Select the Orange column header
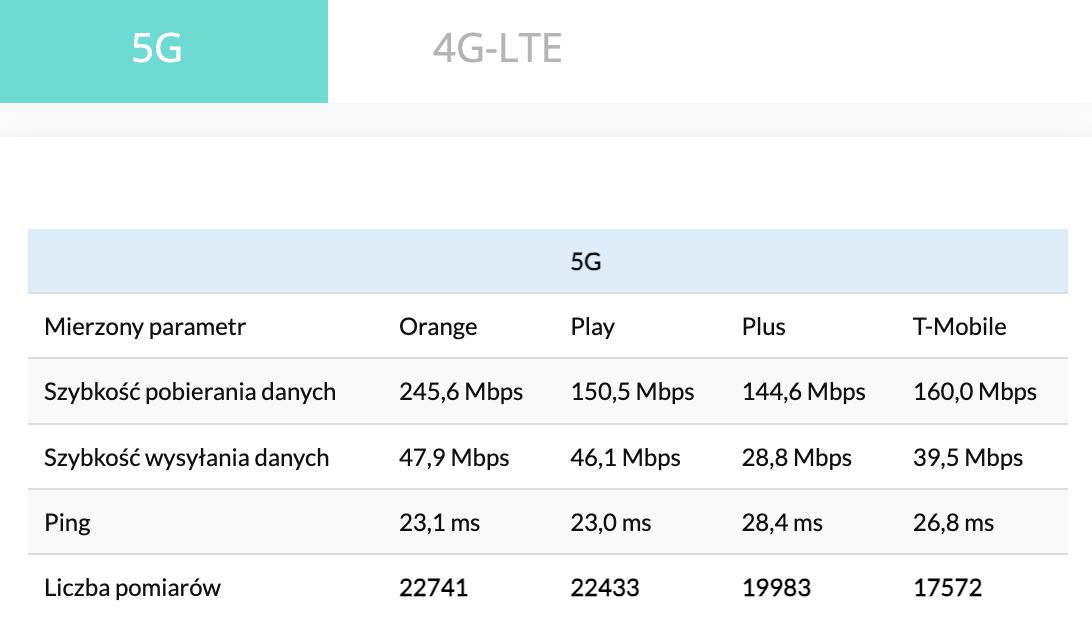This screenshot has width=1092, height=640. tap(438, 327)
